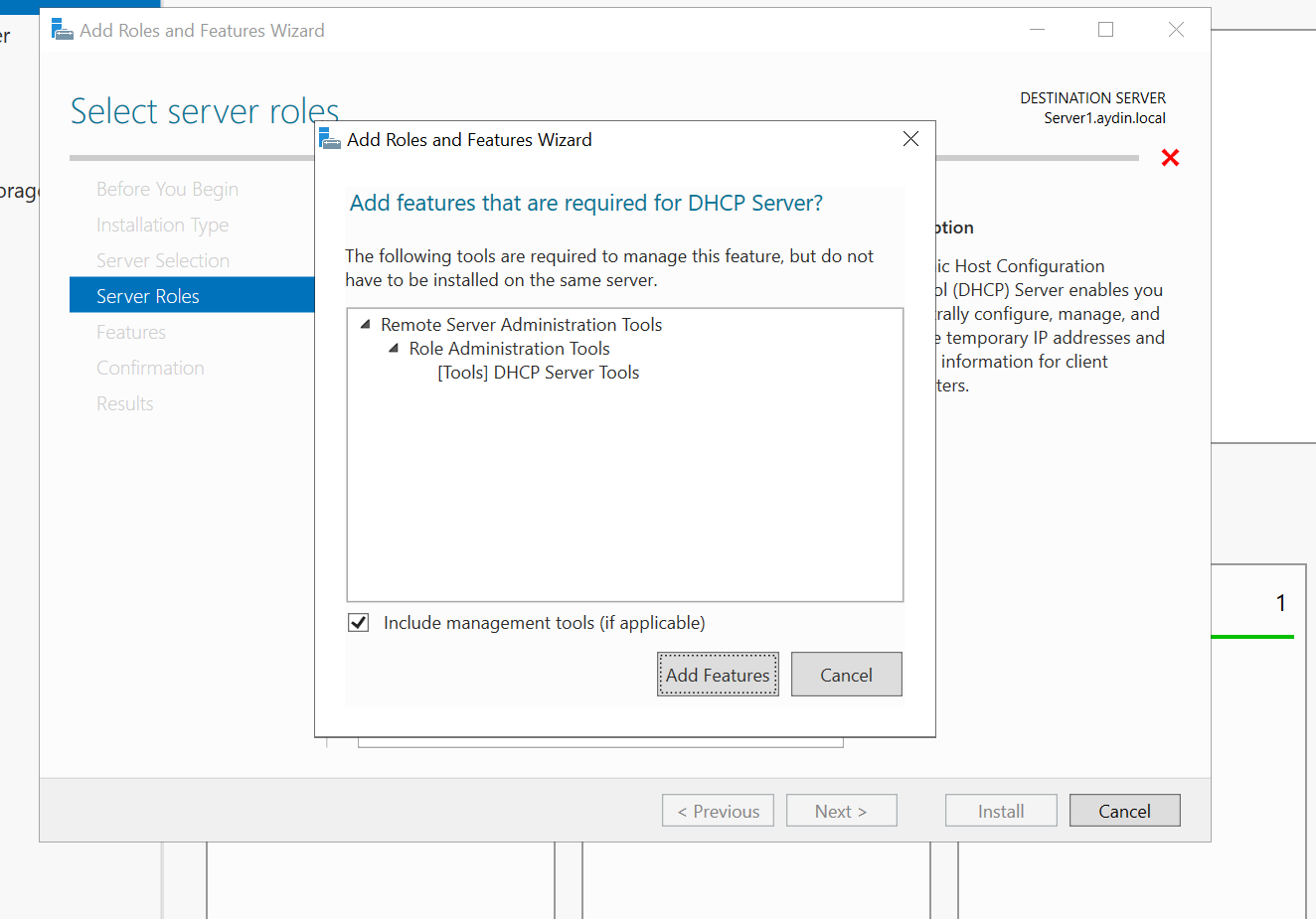The width and height of the screenshot is (1316, 919).
Task: Close the main wizard window
Action: pos(1176,30)
